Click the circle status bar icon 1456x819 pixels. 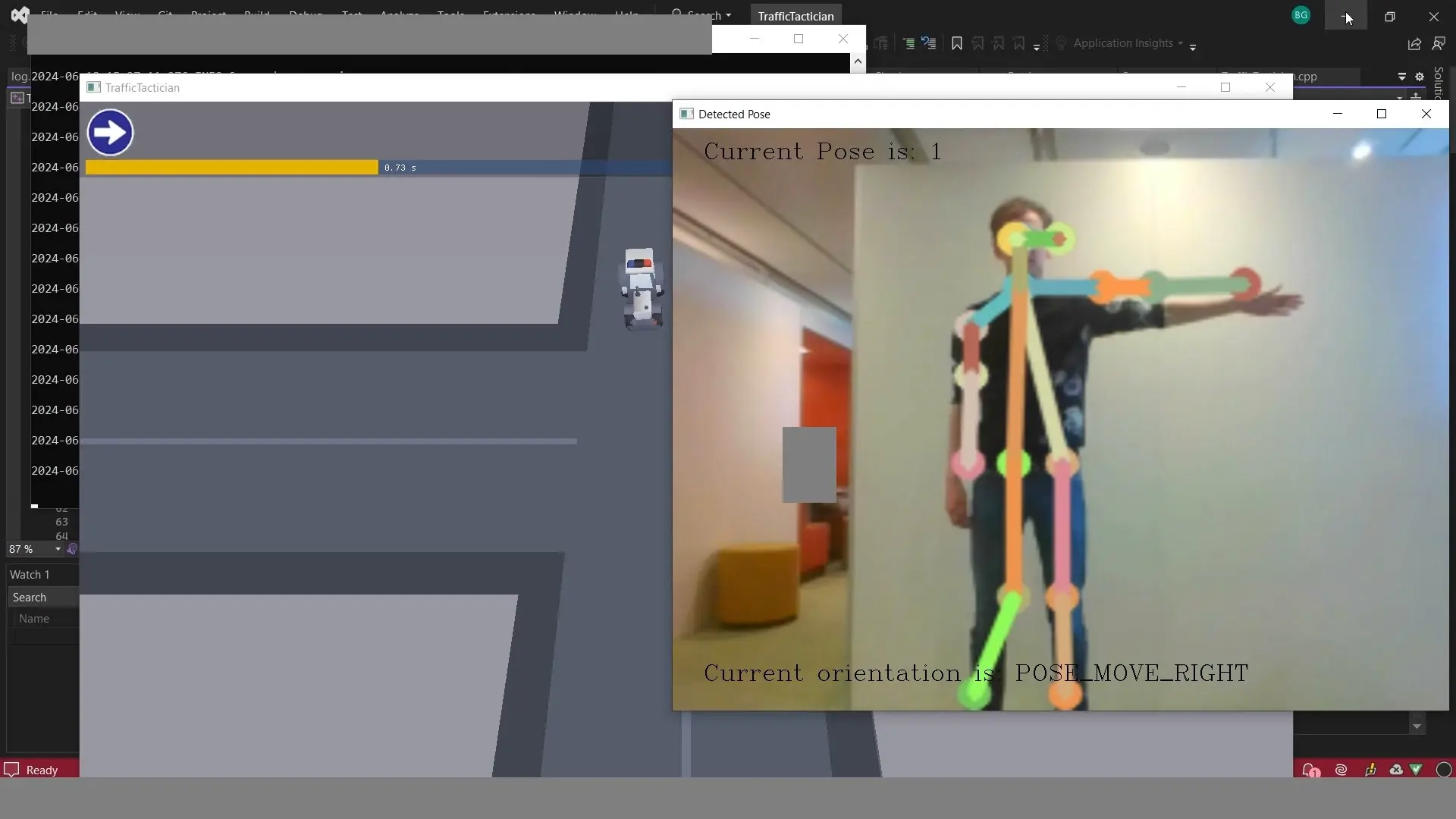pyautogui.click(x=1444, y=770)
